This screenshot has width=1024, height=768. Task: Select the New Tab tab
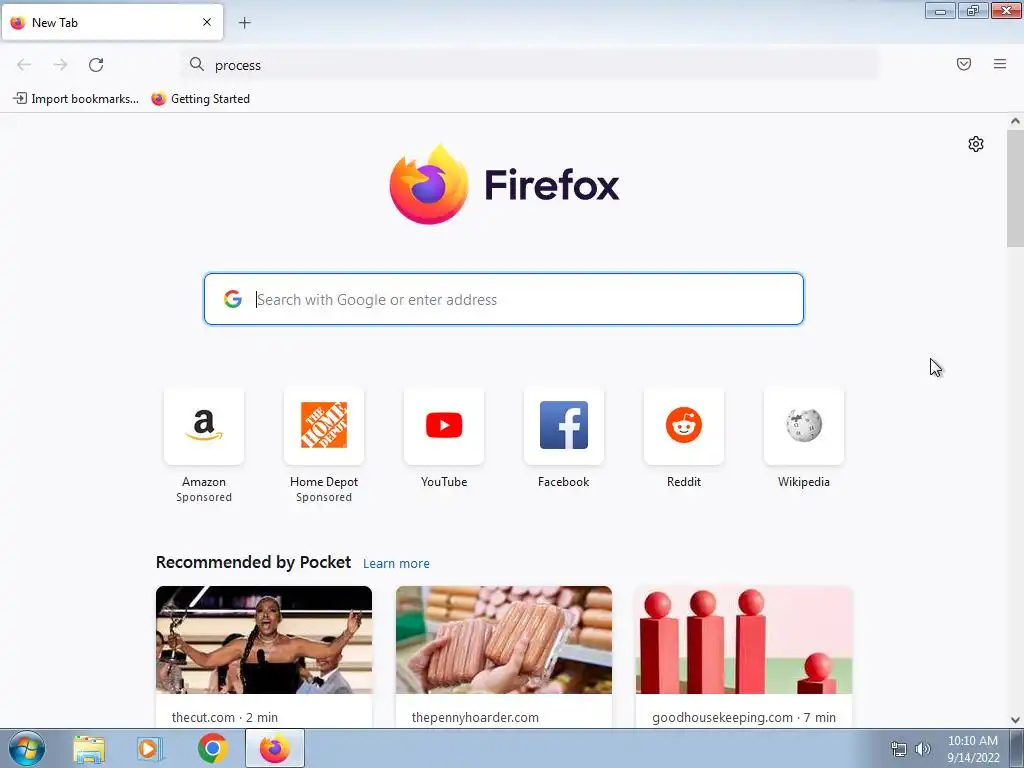(x=112, y=22)
